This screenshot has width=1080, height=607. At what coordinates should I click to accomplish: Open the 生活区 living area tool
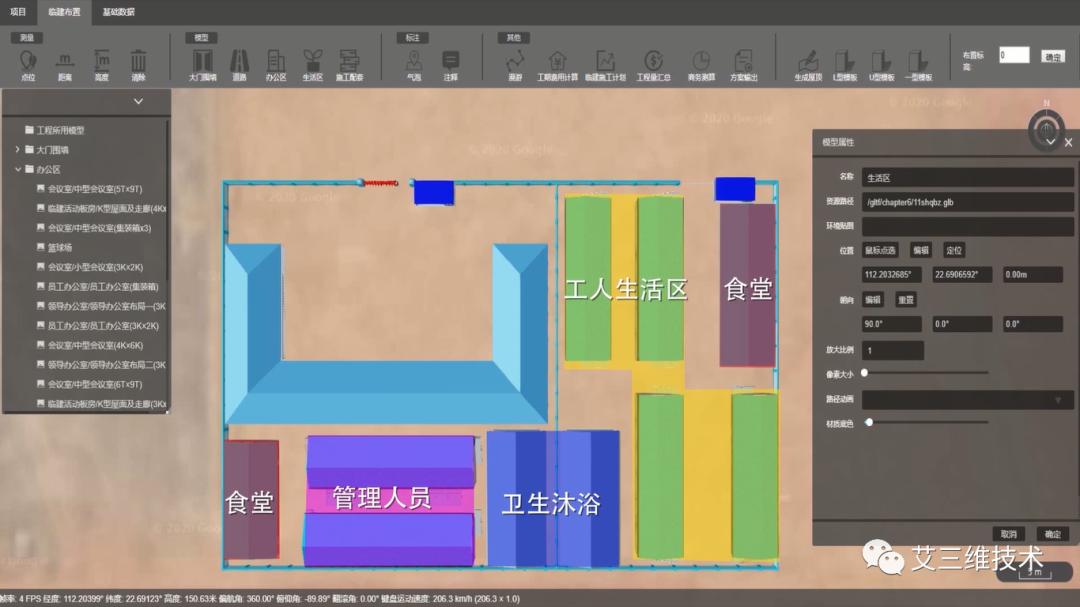tap(315, 60)
